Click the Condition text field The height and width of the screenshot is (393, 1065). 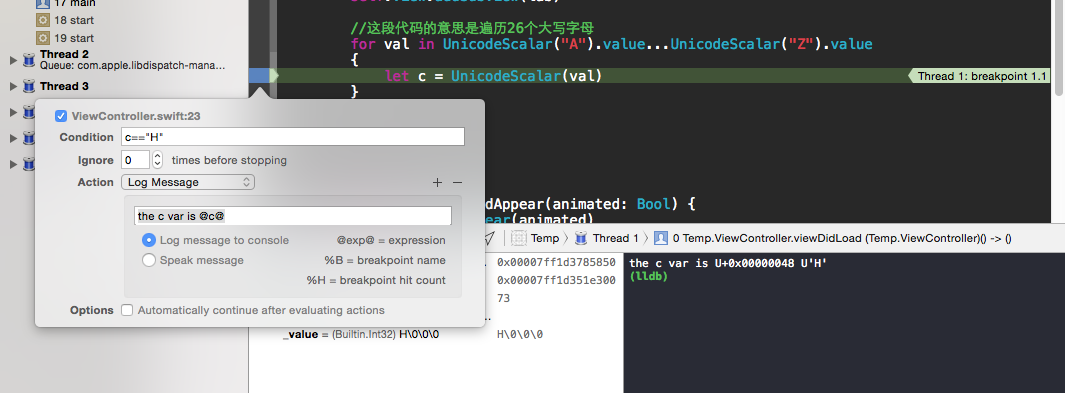pyautogui.click(x=293, y=136)
